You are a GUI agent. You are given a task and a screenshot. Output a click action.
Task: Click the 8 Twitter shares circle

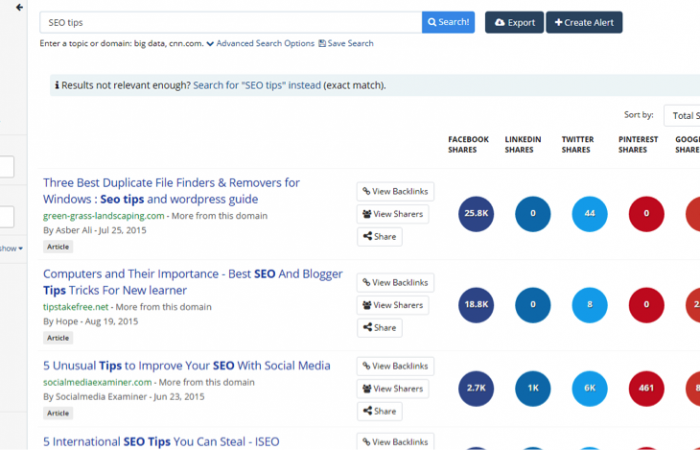point(589,305)
